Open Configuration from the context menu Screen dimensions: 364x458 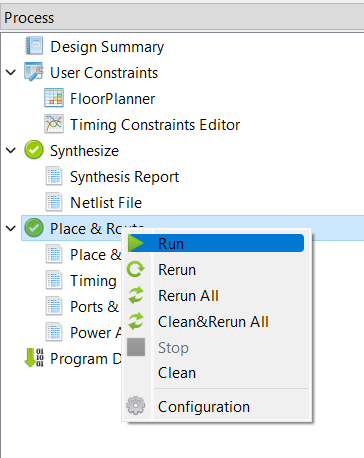(216, 407)
